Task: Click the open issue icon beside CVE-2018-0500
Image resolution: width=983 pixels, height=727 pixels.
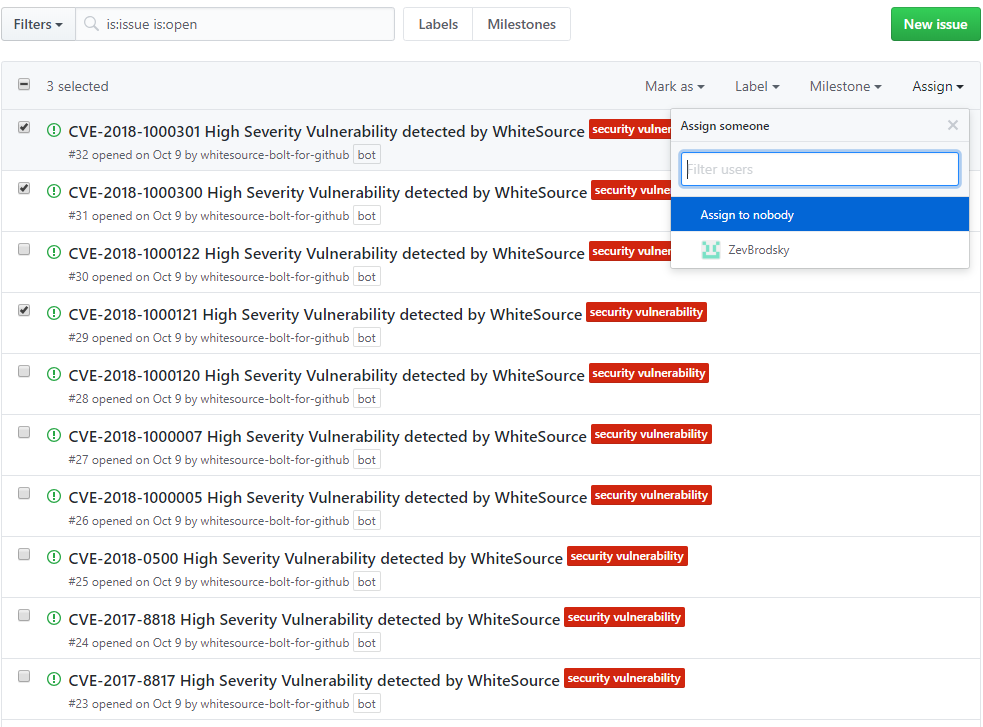Action: (x=54, y=556)
